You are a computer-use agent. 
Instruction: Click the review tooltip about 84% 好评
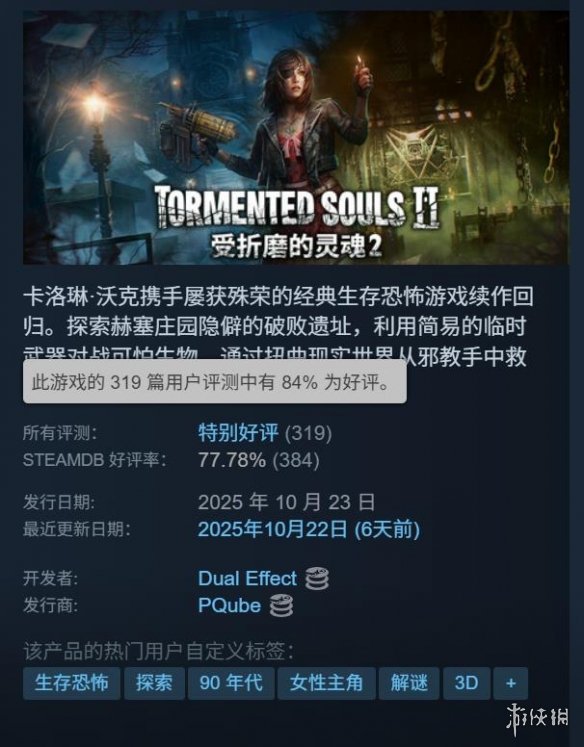click(x=215, y=381)
